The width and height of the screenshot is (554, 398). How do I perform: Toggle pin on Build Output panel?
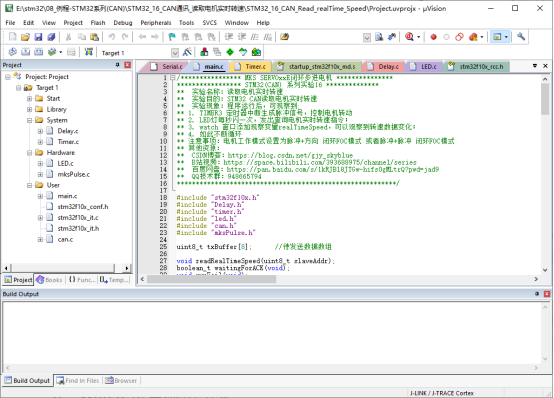[x=537, y=294]
